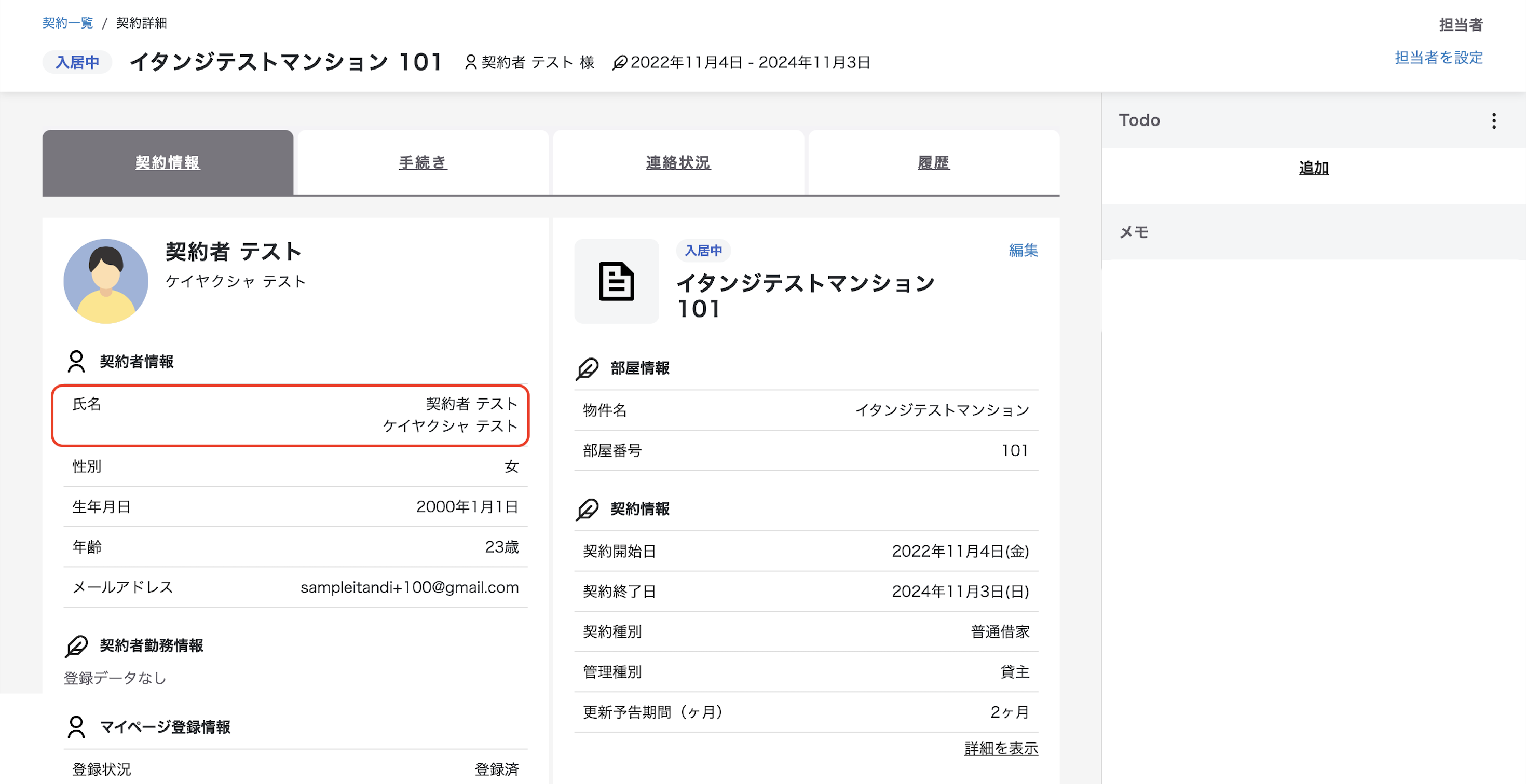Open the 手続き tab

click(423, 163)
